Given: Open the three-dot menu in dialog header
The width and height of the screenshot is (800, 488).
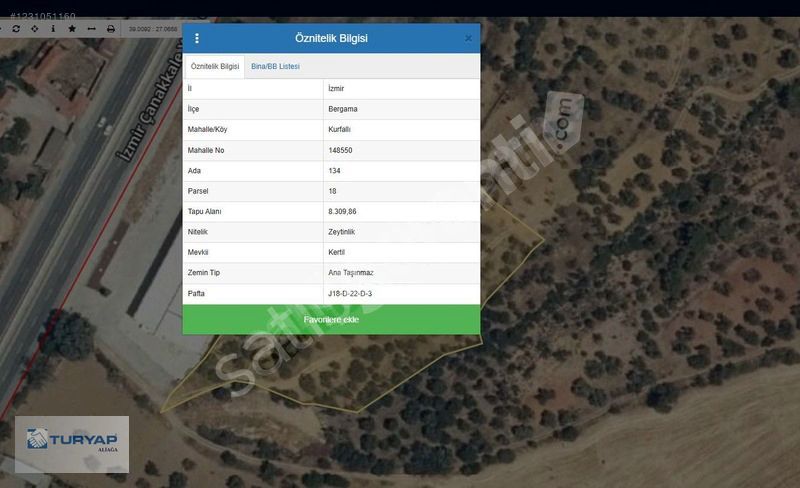Looking at the screenshot, I should point(197,38).
